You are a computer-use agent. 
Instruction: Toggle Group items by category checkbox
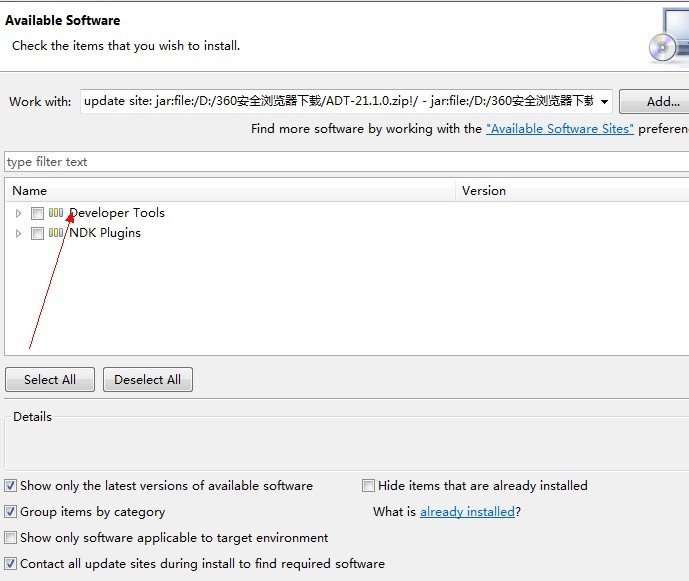pyautogui.click(x=11, y=512)
